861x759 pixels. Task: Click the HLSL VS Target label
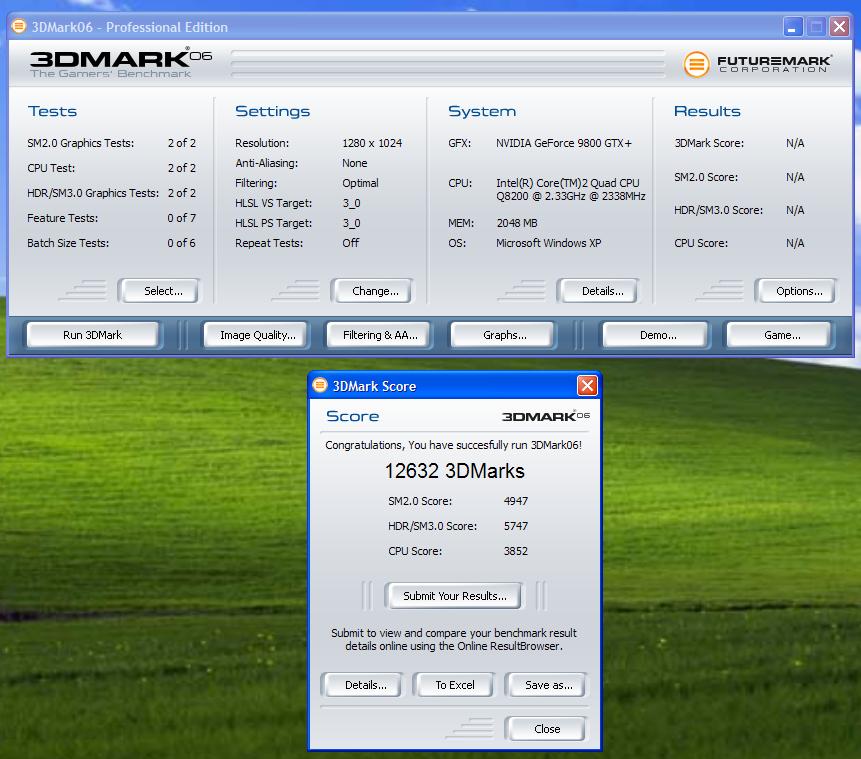(x=273, y=203)
